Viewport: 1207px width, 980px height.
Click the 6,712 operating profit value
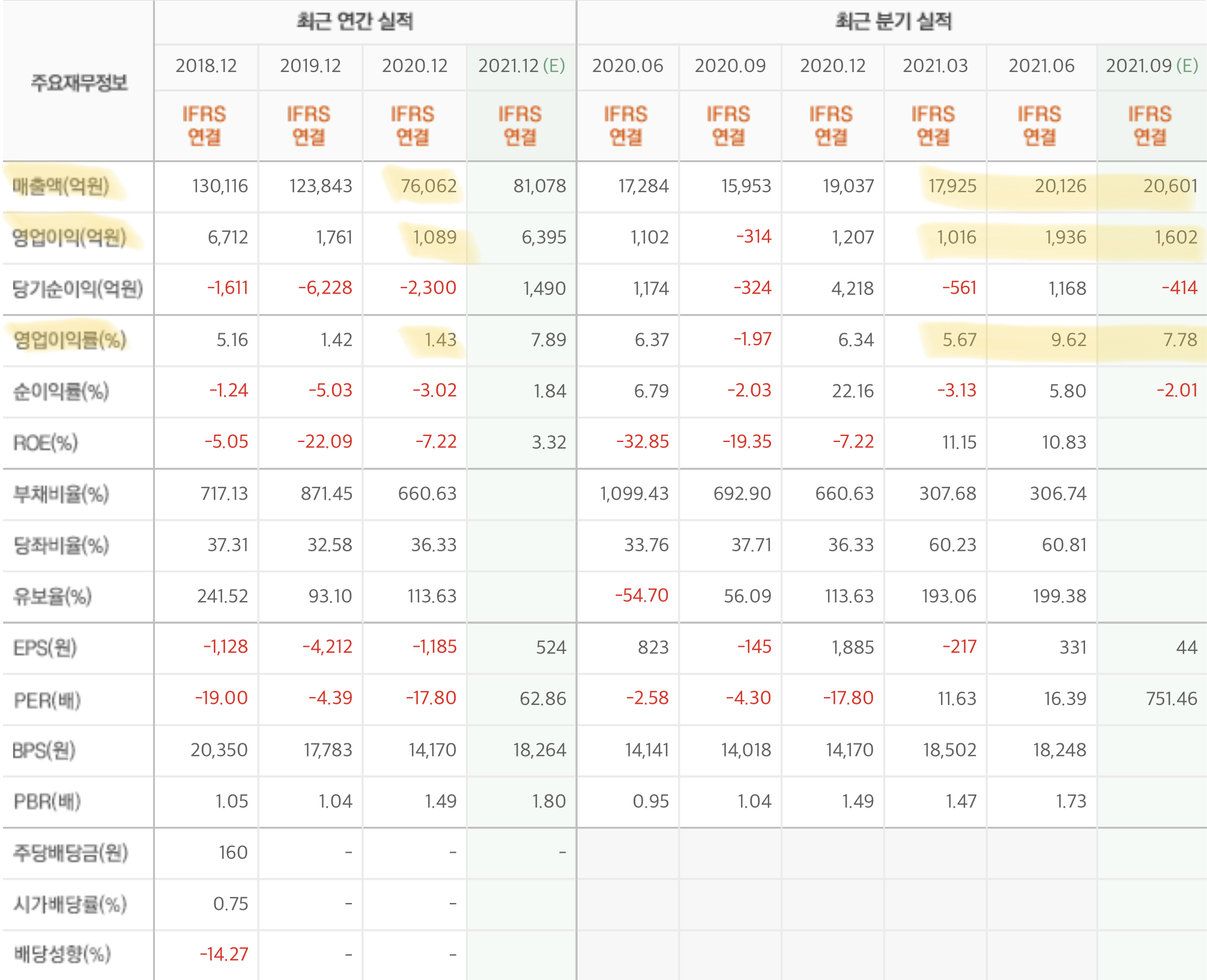(228, 238)
